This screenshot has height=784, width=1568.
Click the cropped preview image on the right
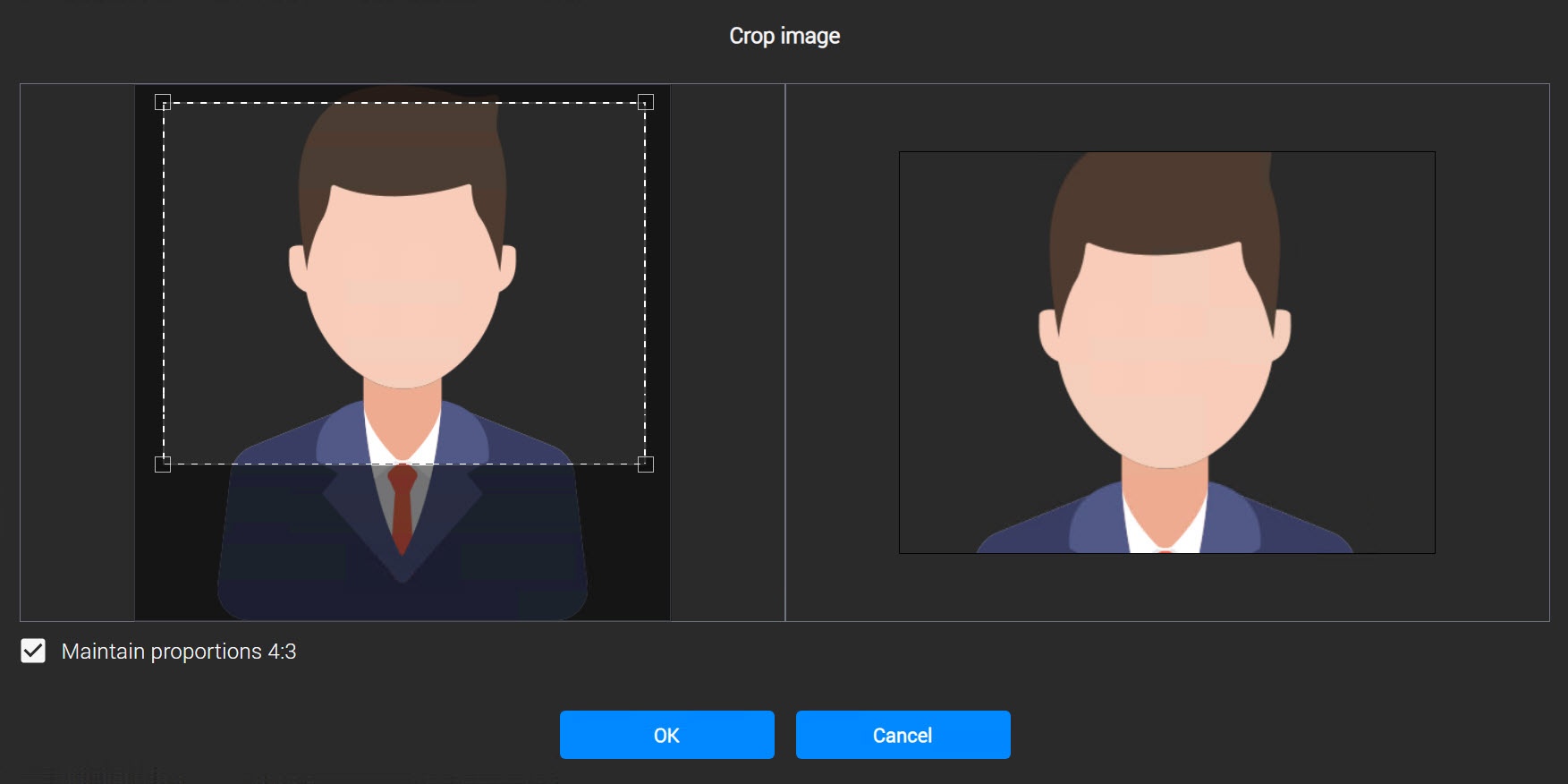click(1166, 353)
